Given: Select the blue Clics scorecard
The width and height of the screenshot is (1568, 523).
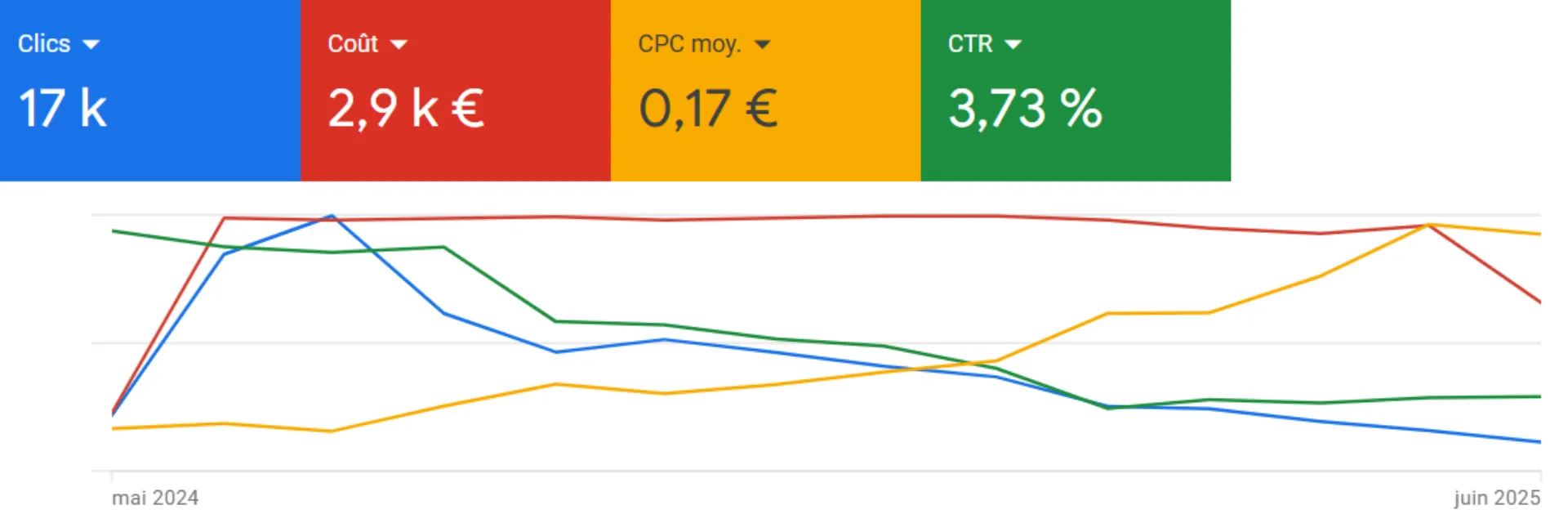Looking at the screenshot, I should pyautogui.click(x=150, y=90).
